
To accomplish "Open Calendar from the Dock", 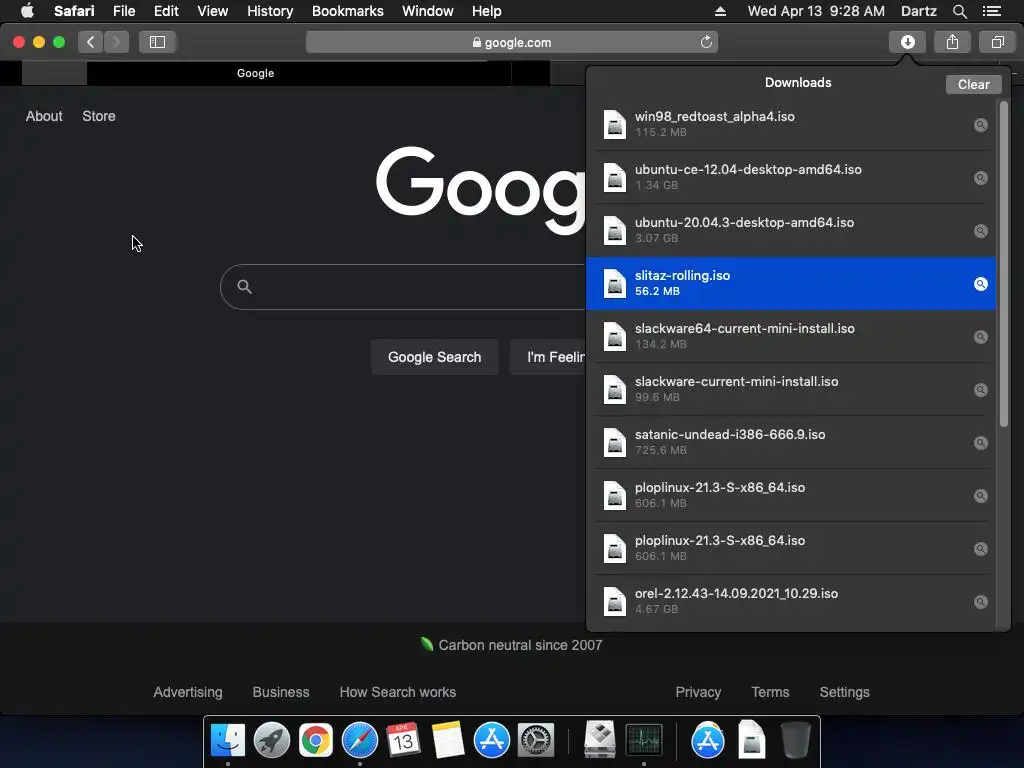I will pyautogui.click(x=403, y=740).
